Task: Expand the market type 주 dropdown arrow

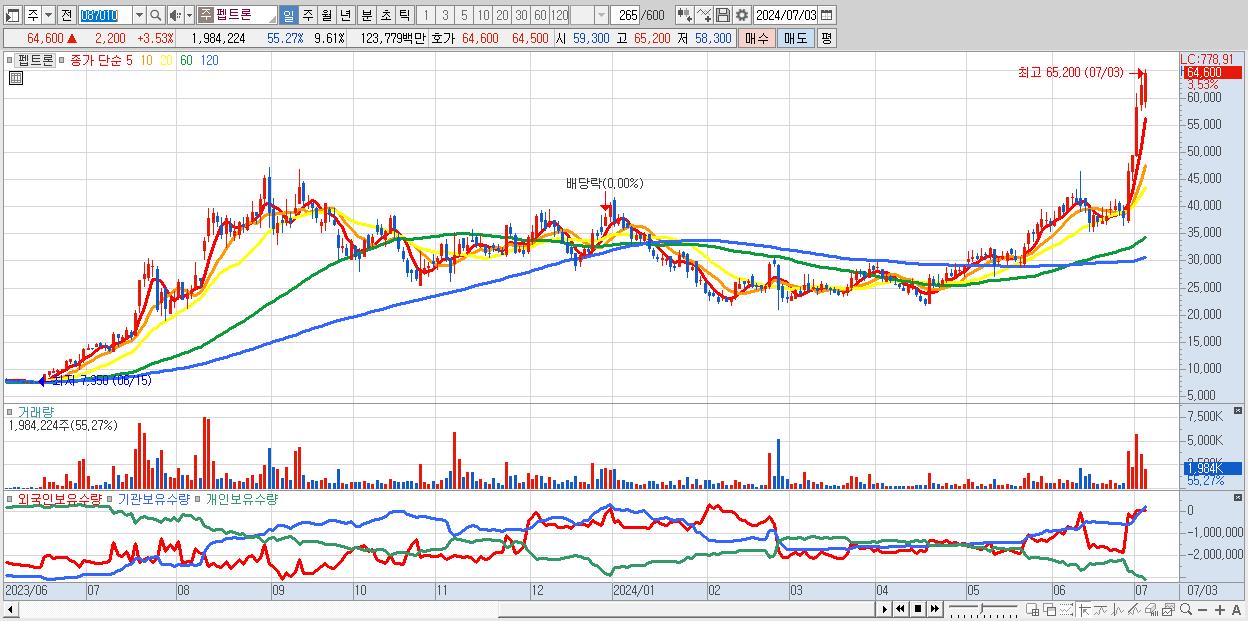Action: tap(48, 15)
